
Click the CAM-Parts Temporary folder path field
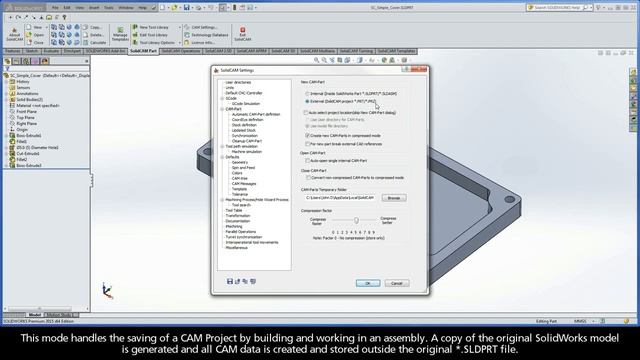pyautogui.click(x=340, y=198)
